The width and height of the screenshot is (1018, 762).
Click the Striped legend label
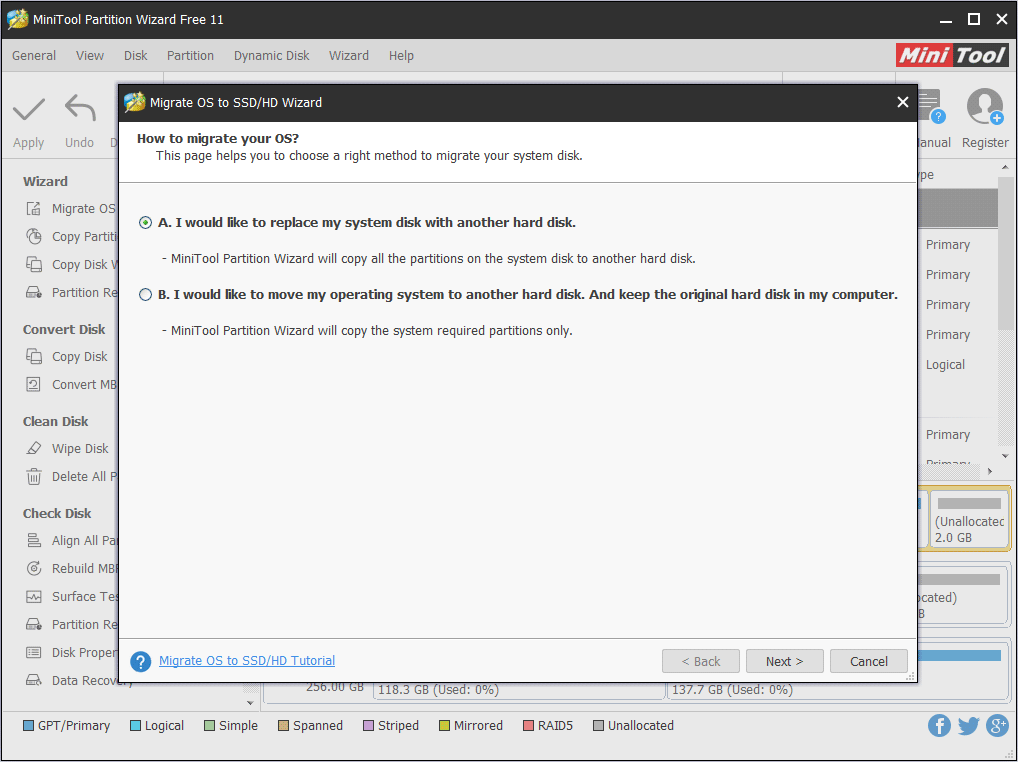398,726
